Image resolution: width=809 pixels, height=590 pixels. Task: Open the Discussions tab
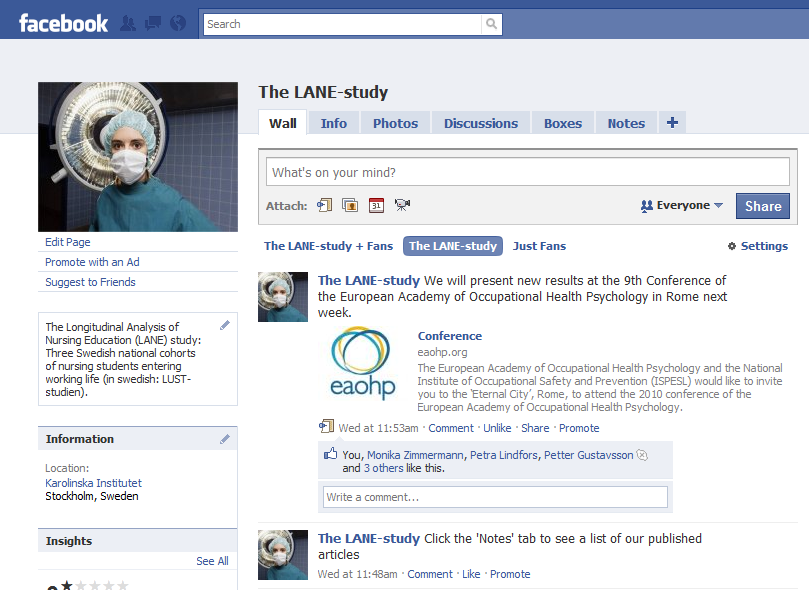coord(481,123)
